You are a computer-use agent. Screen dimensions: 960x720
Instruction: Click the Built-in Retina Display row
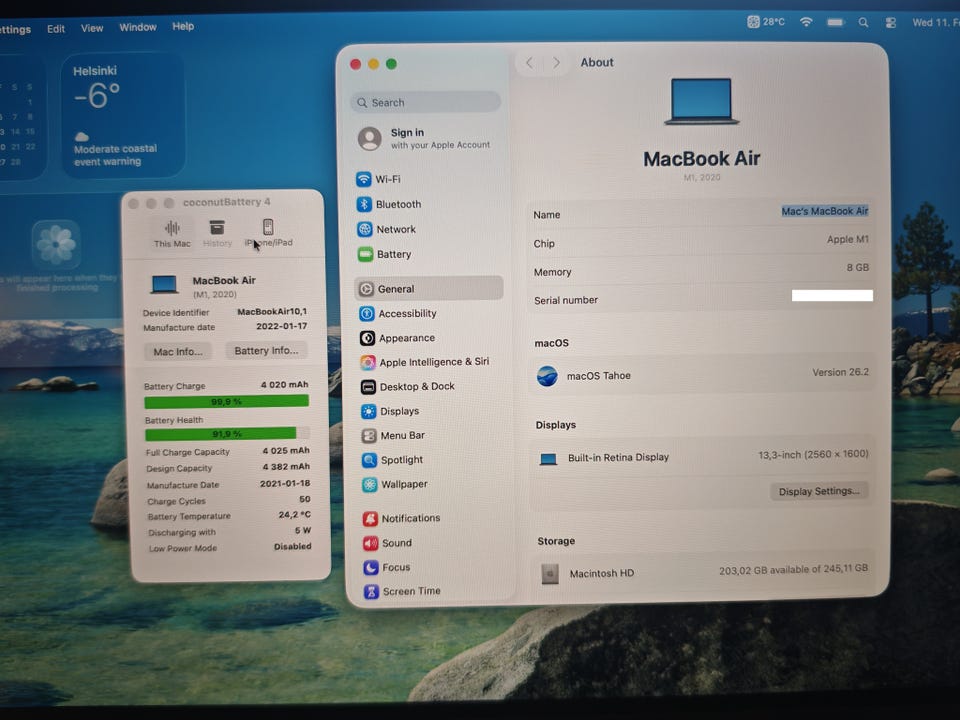pyautogui.click(x=703, y=457)
